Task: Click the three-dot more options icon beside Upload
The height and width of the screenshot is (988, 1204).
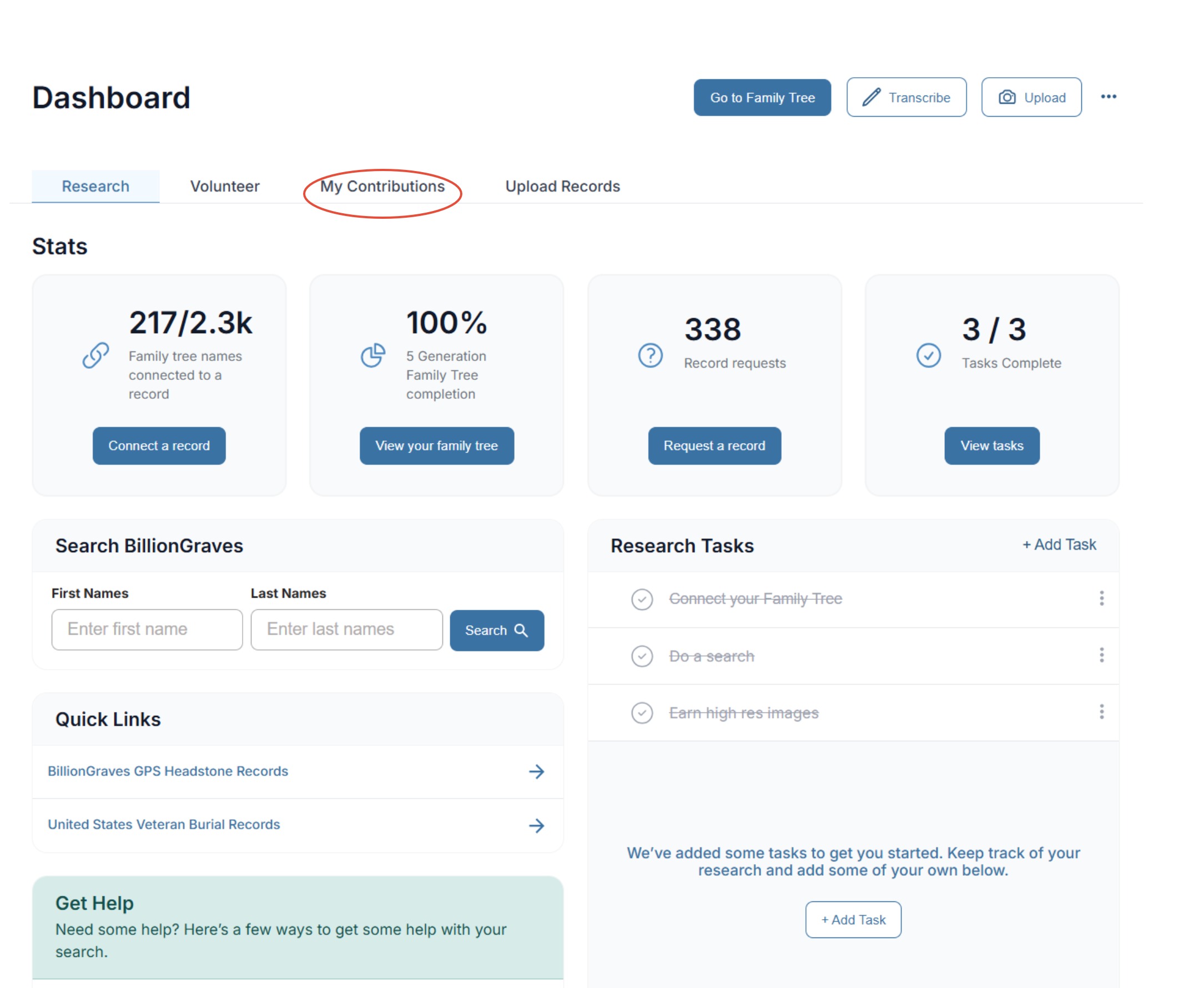Action: 1108,97
